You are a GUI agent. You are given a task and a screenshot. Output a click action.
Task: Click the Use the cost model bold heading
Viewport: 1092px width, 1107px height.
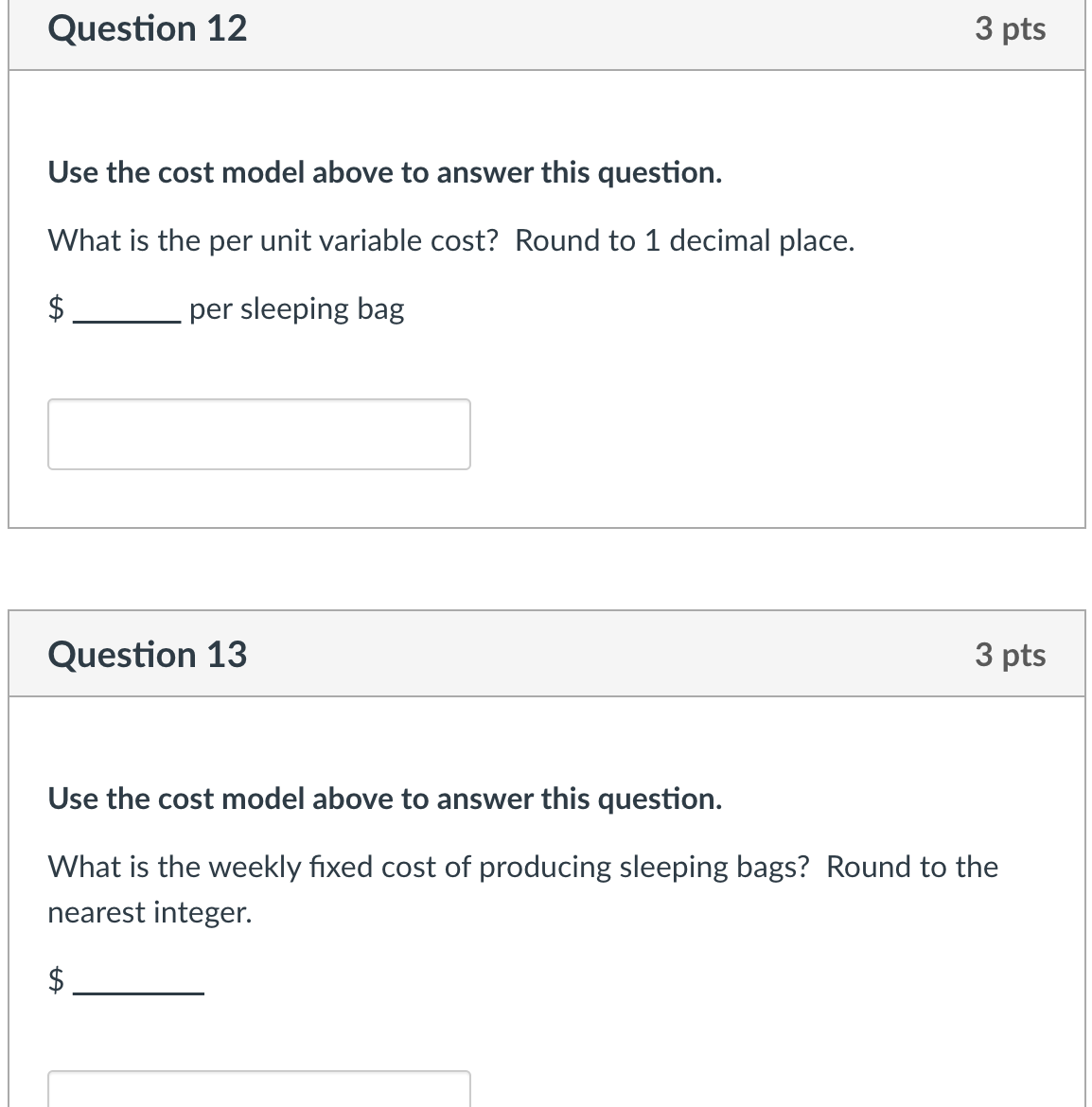[384, 172]
